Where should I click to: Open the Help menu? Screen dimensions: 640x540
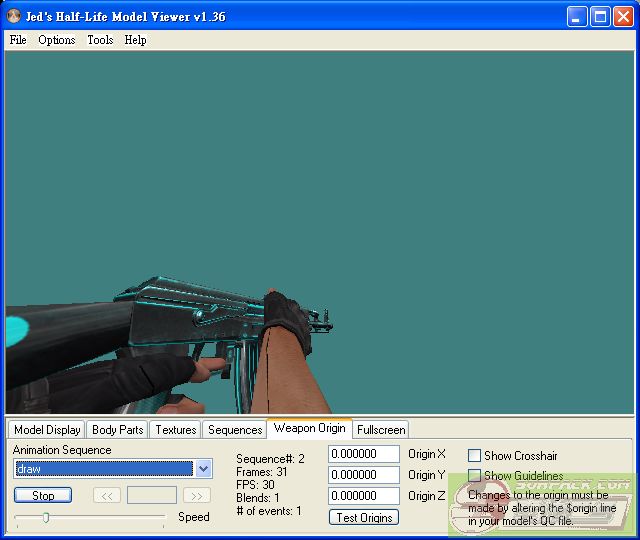pyautogui.click(x=135, y=40)
